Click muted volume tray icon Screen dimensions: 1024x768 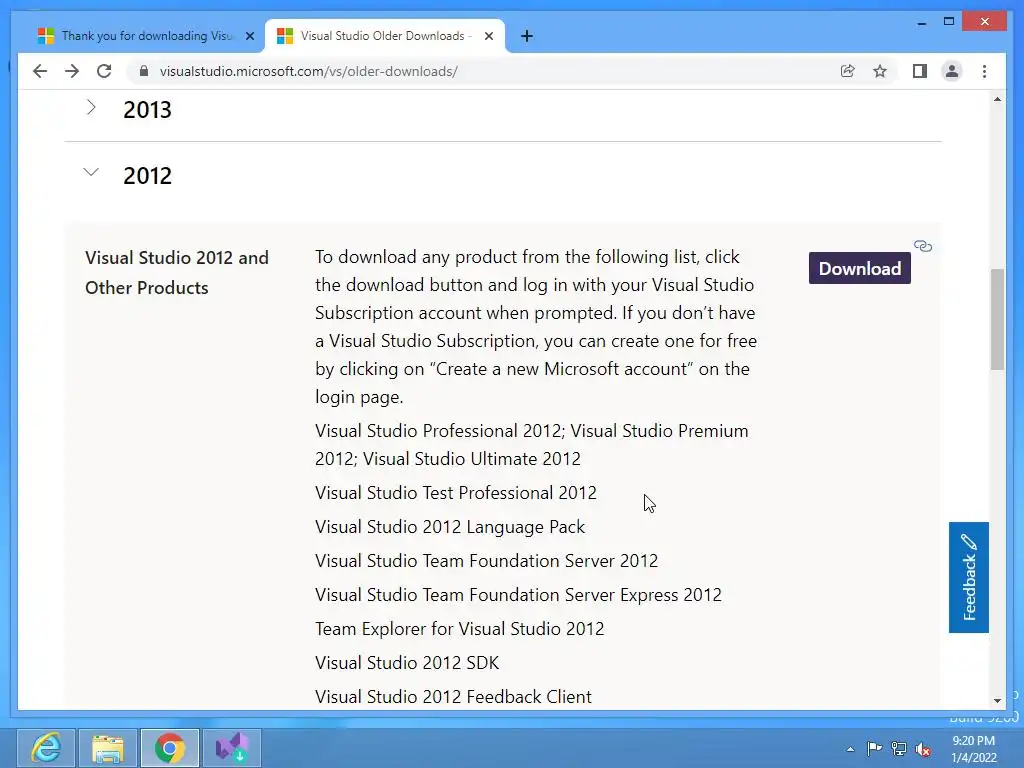pyautogui.click(x=923, y=749)
